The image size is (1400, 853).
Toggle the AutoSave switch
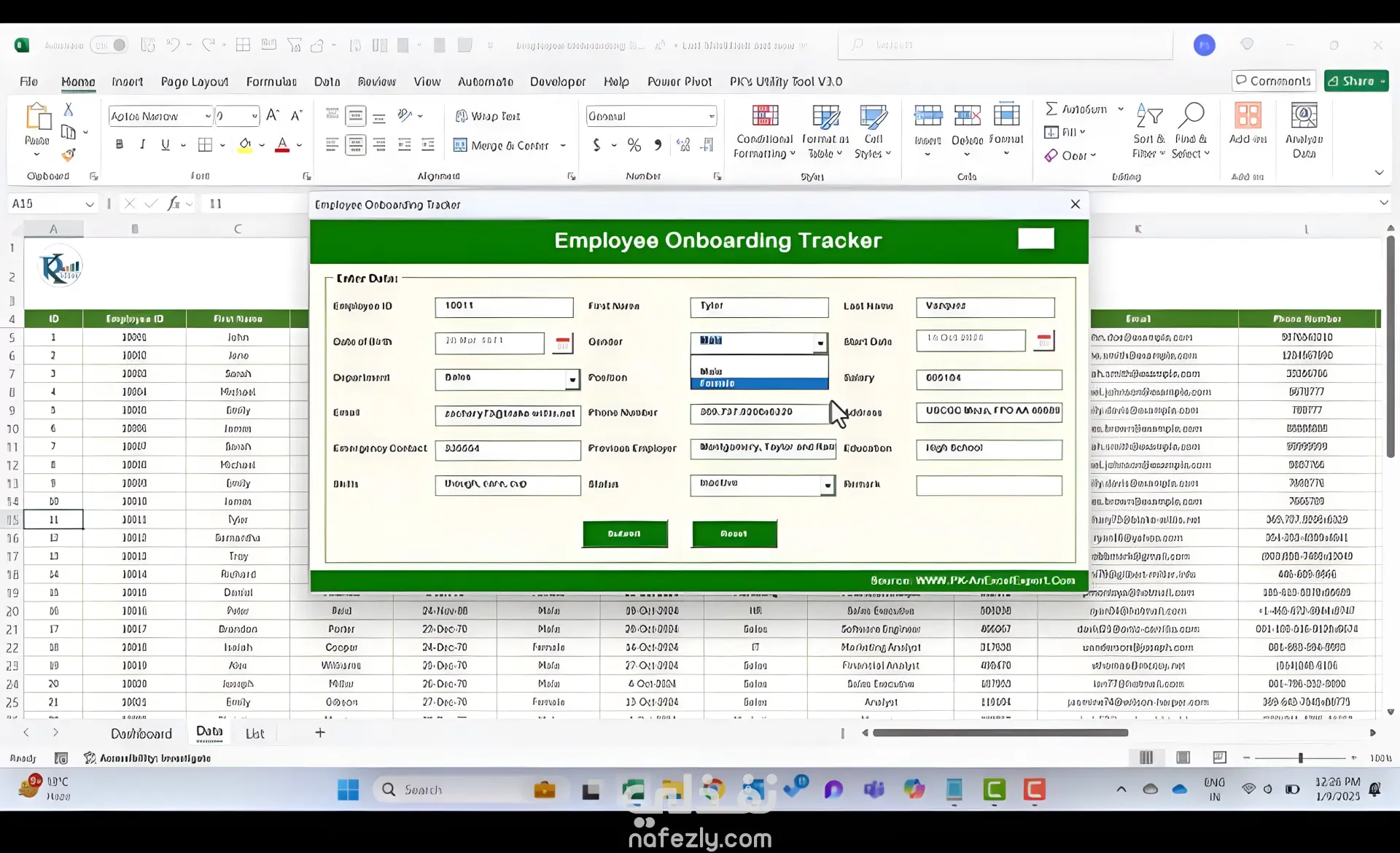click(x=110, y=45)
